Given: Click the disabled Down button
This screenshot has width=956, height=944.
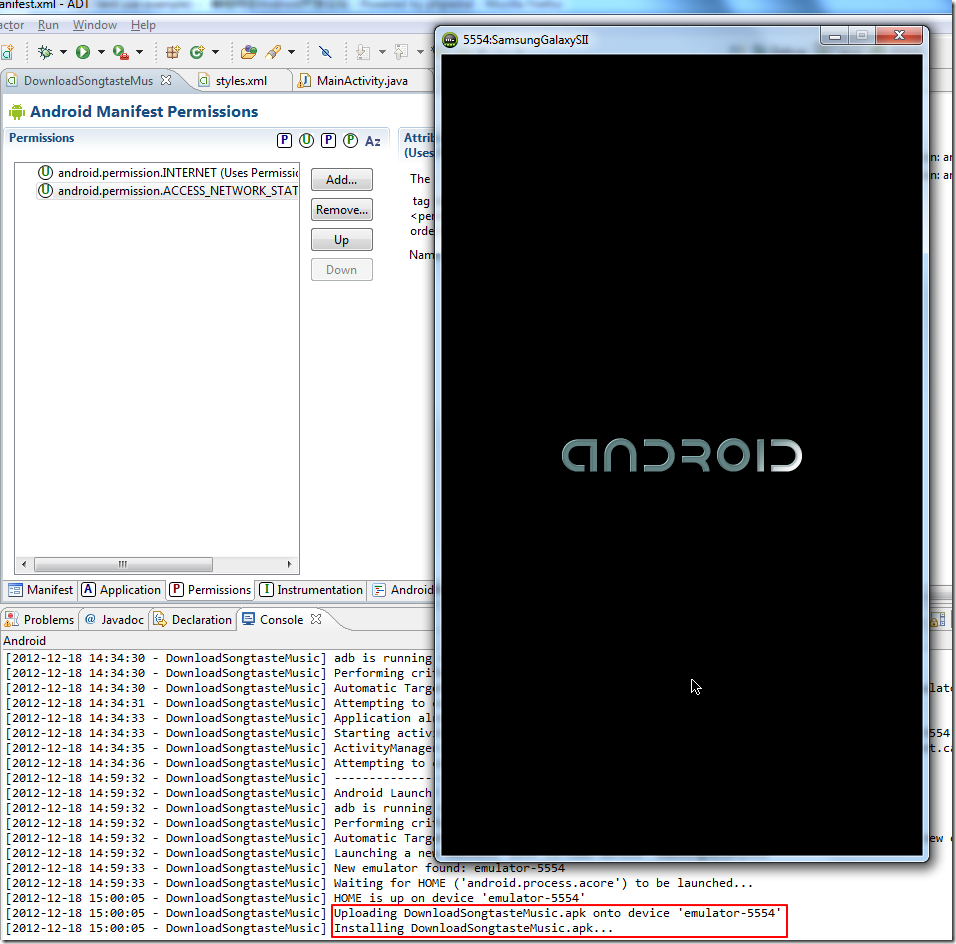Looking at the screenshot, I should (341, 270).
